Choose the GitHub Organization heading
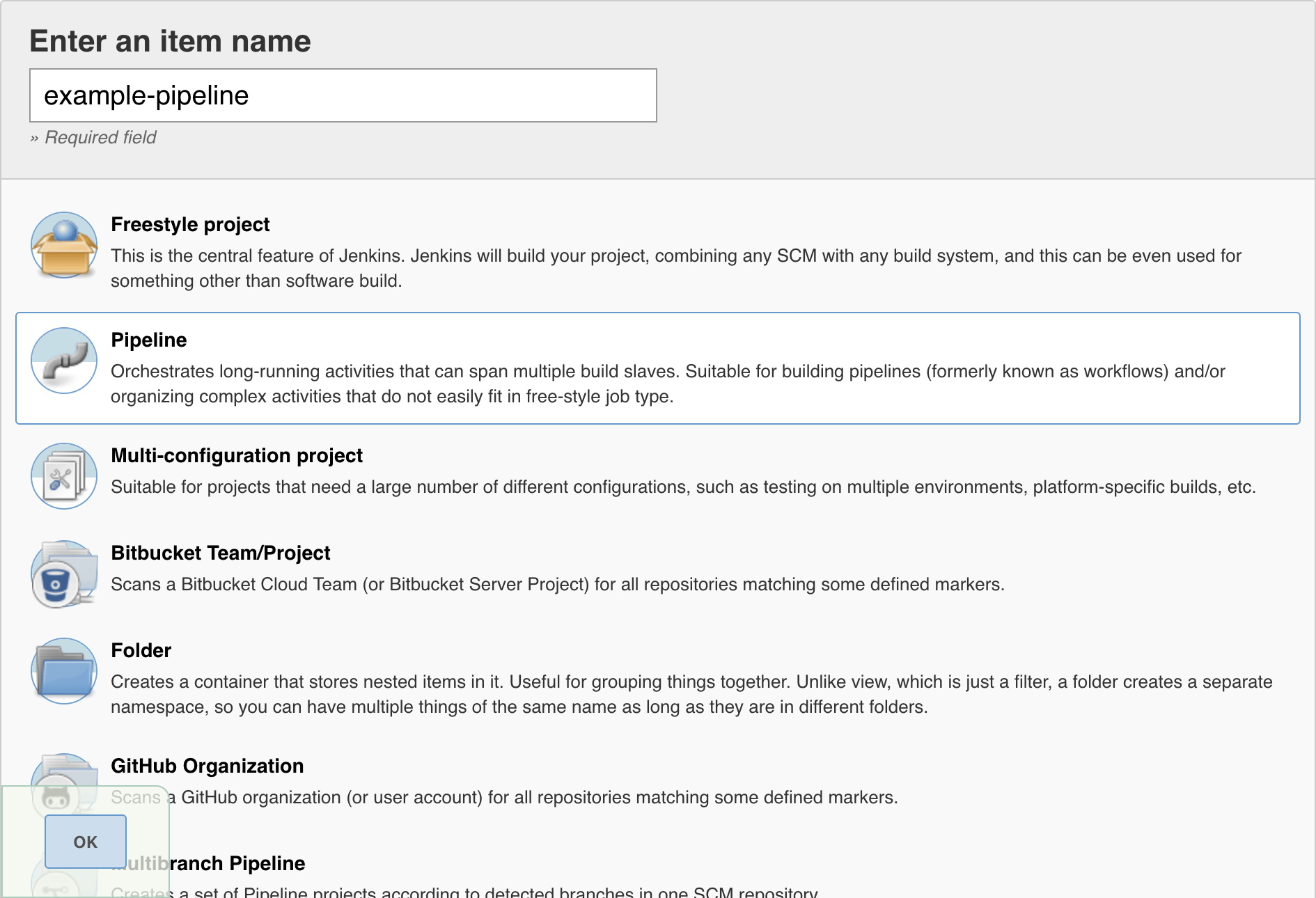1316x898 pixels. (x=207, y=766)
